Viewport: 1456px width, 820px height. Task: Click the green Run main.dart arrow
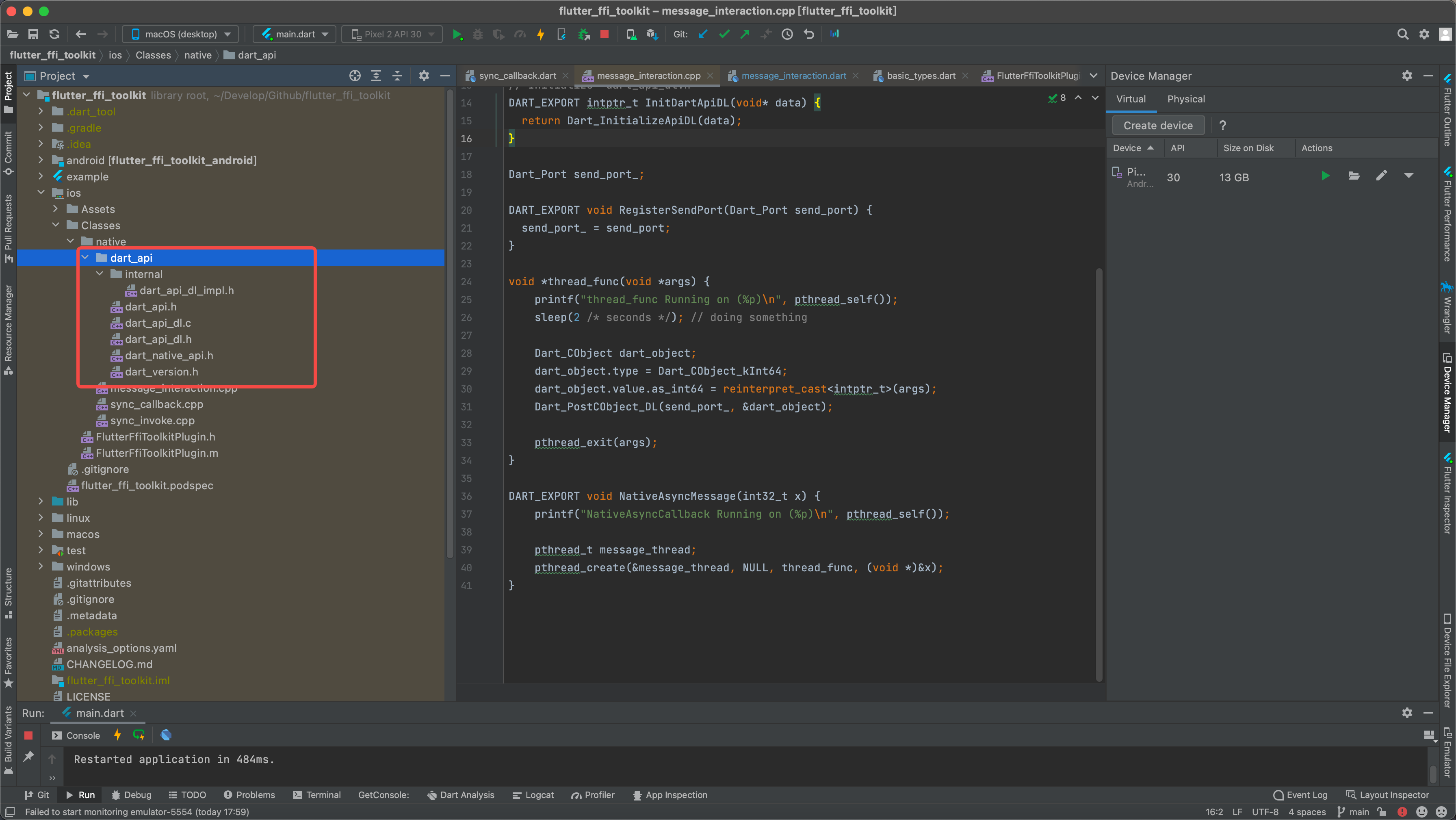(457, 35)
